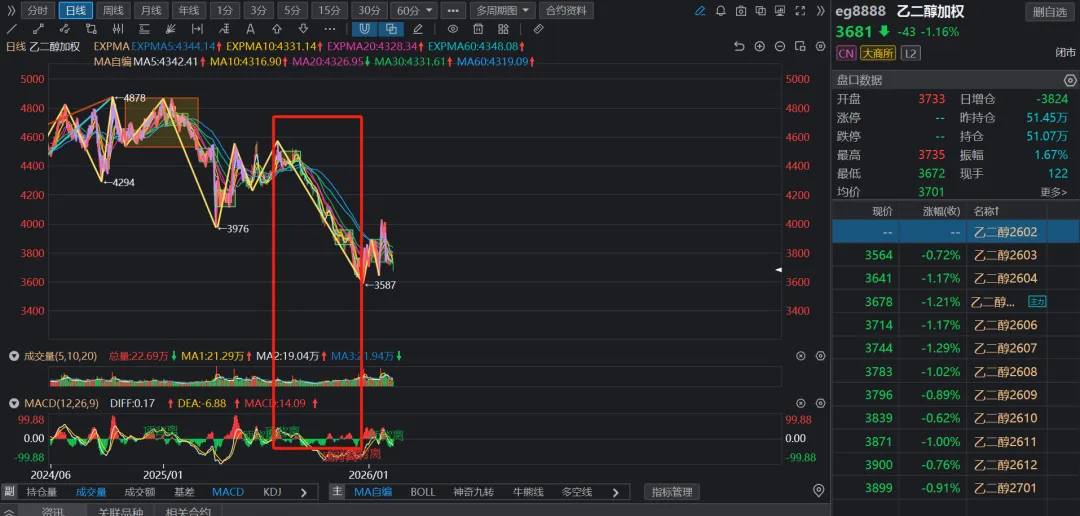Image resolution: width=1080 pixels, height=516 pixels.
Task: Collapse the 成交量 indicator pane arrow
Action: click(13, 356)
